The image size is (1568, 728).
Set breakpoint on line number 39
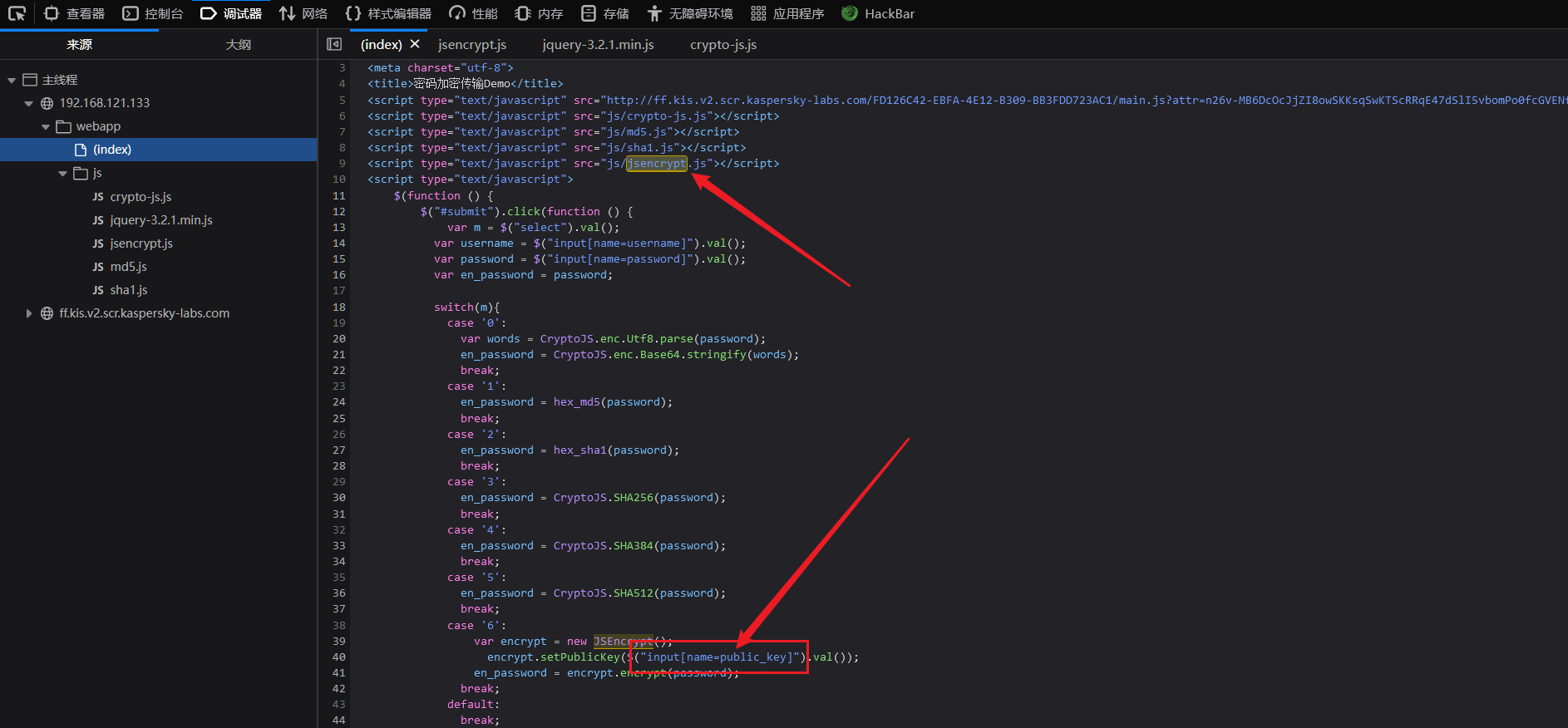[x=338, y=642]
